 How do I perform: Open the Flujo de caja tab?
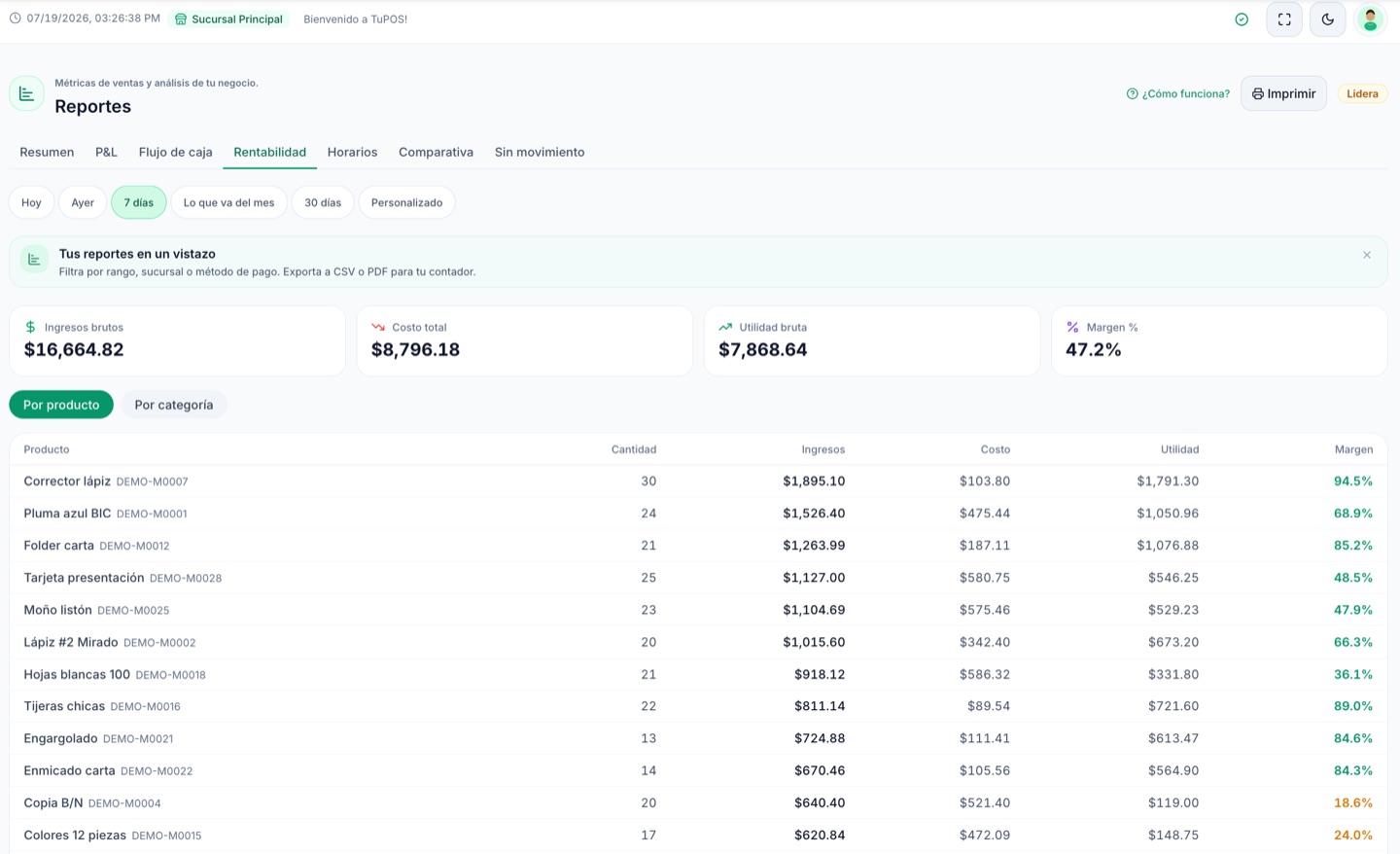(175, 153)
